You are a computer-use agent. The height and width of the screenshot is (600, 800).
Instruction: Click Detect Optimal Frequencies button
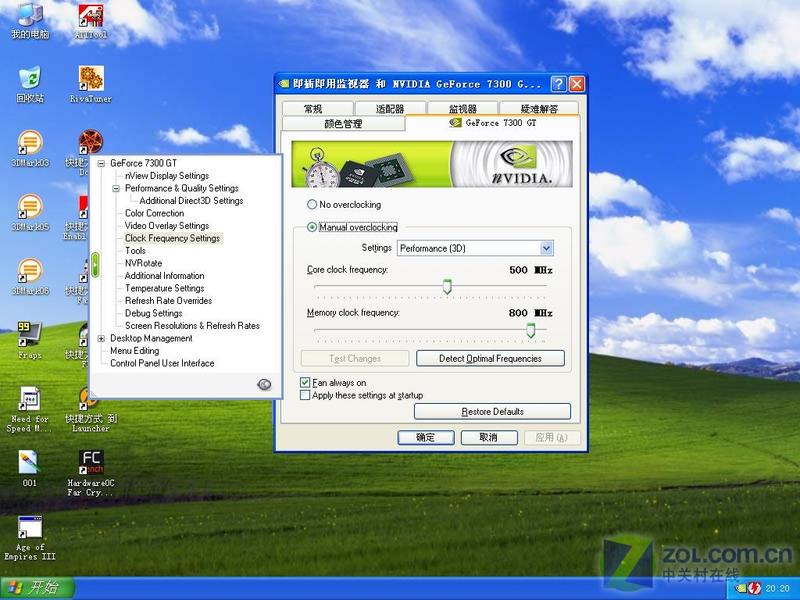[490, 358]
